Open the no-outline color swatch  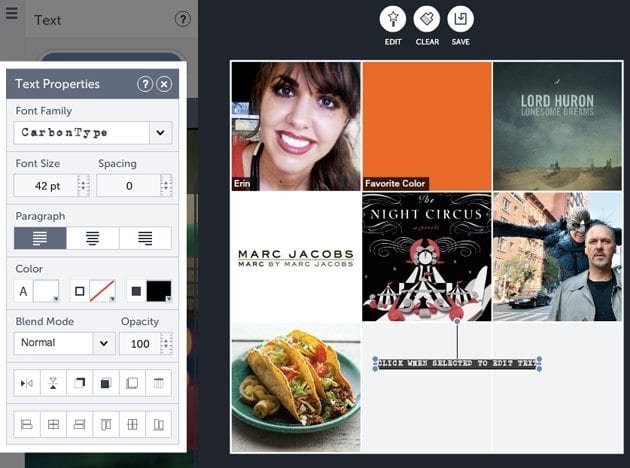pyautogui.click(x=102, y=291)
